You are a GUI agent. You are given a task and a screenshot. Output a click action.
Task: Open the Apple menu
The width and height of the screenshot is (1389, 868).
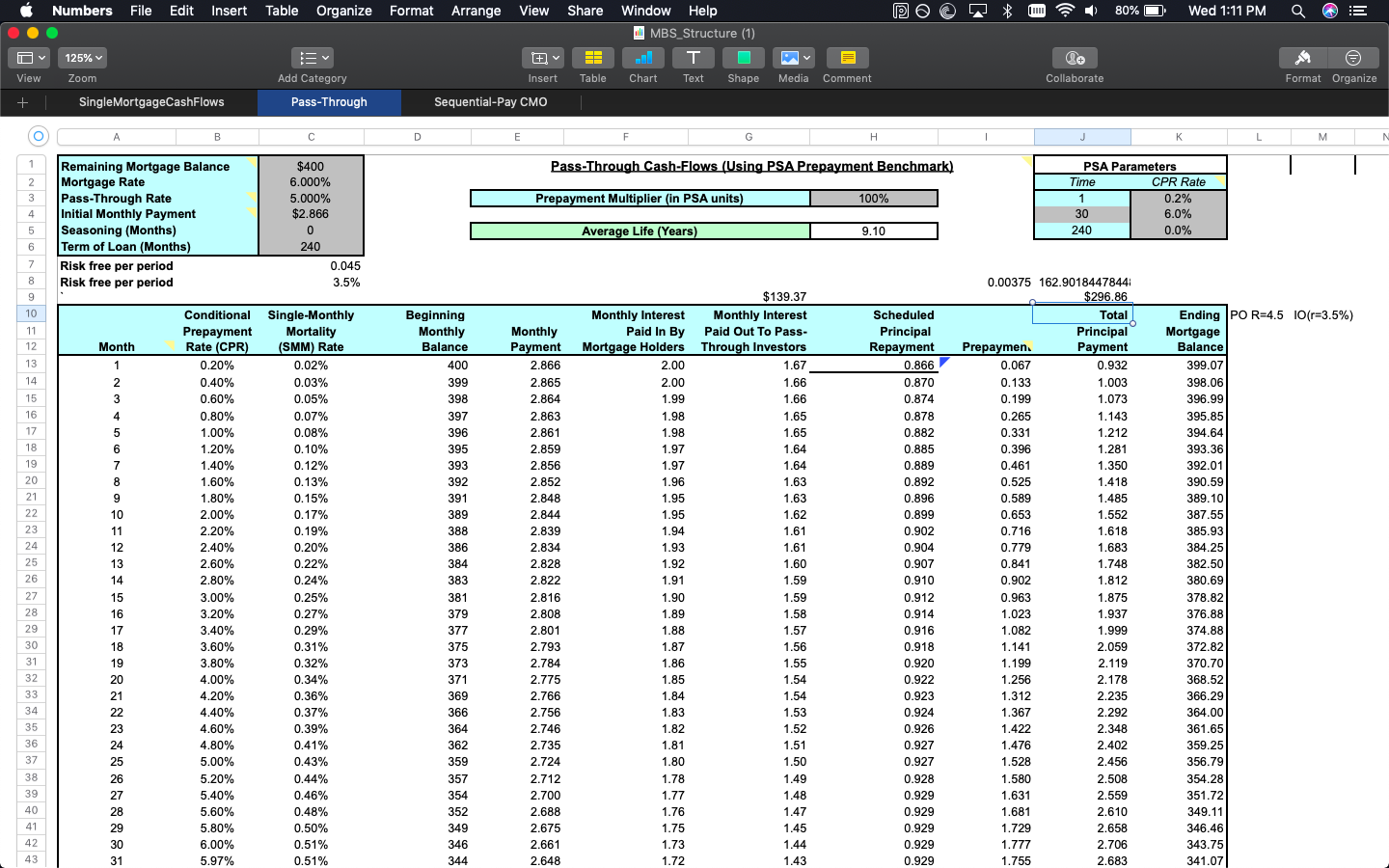pos(26,11)
